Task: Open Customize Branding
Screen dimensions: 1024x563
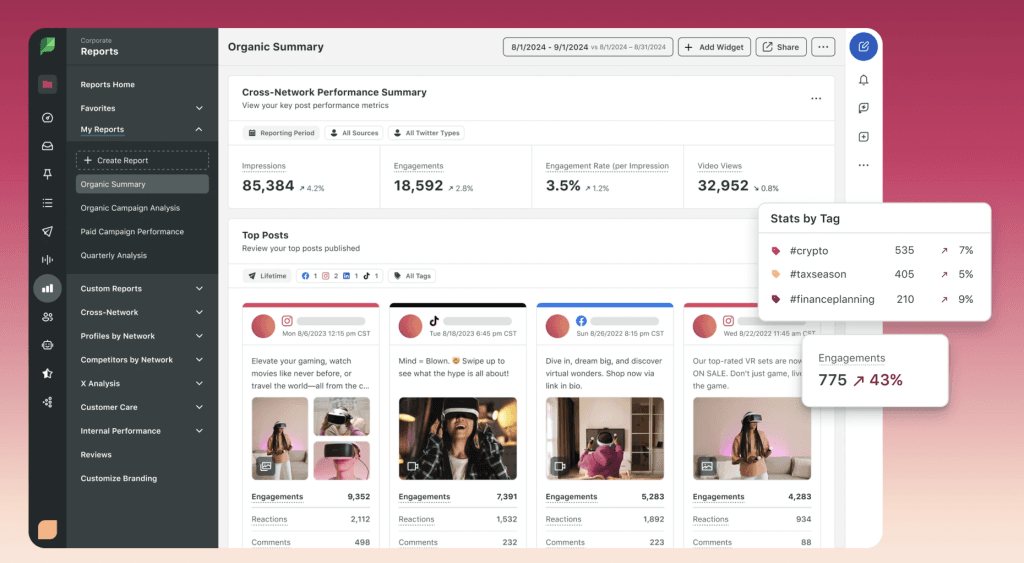Action: click(x=119, y=478)
